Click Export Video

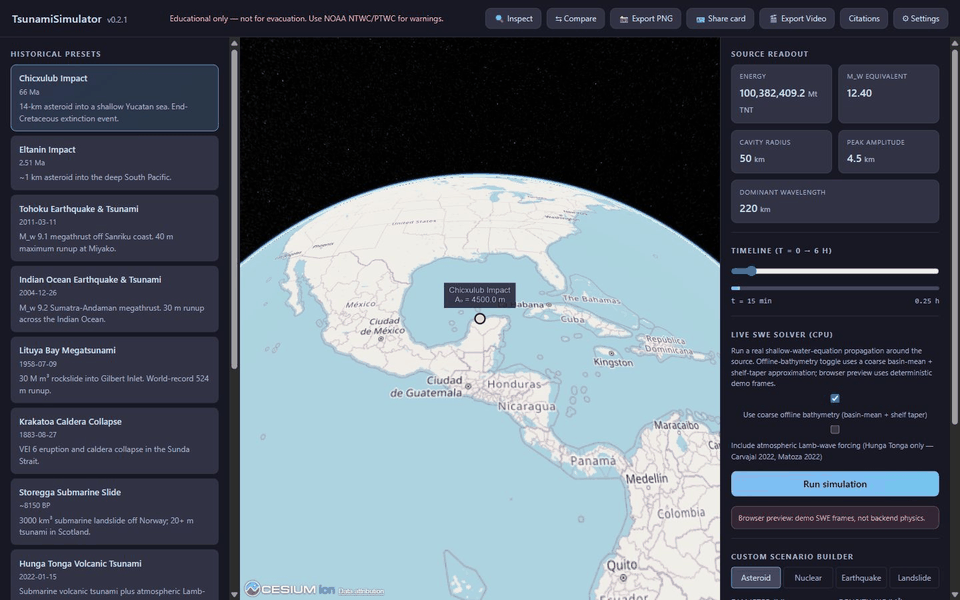797,18
